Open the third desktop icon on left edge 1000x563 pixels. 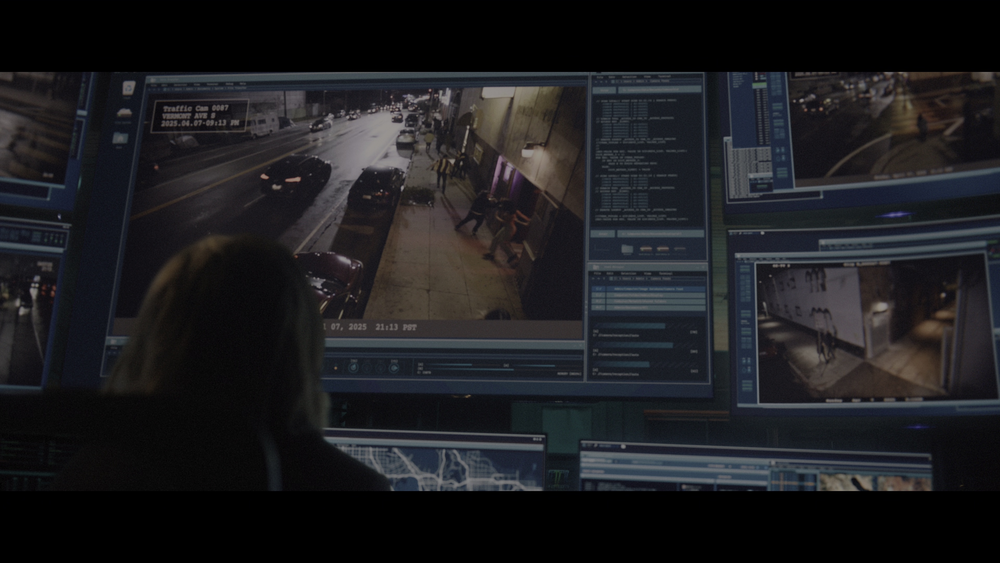pyautogui.click(x=121, y=138)
